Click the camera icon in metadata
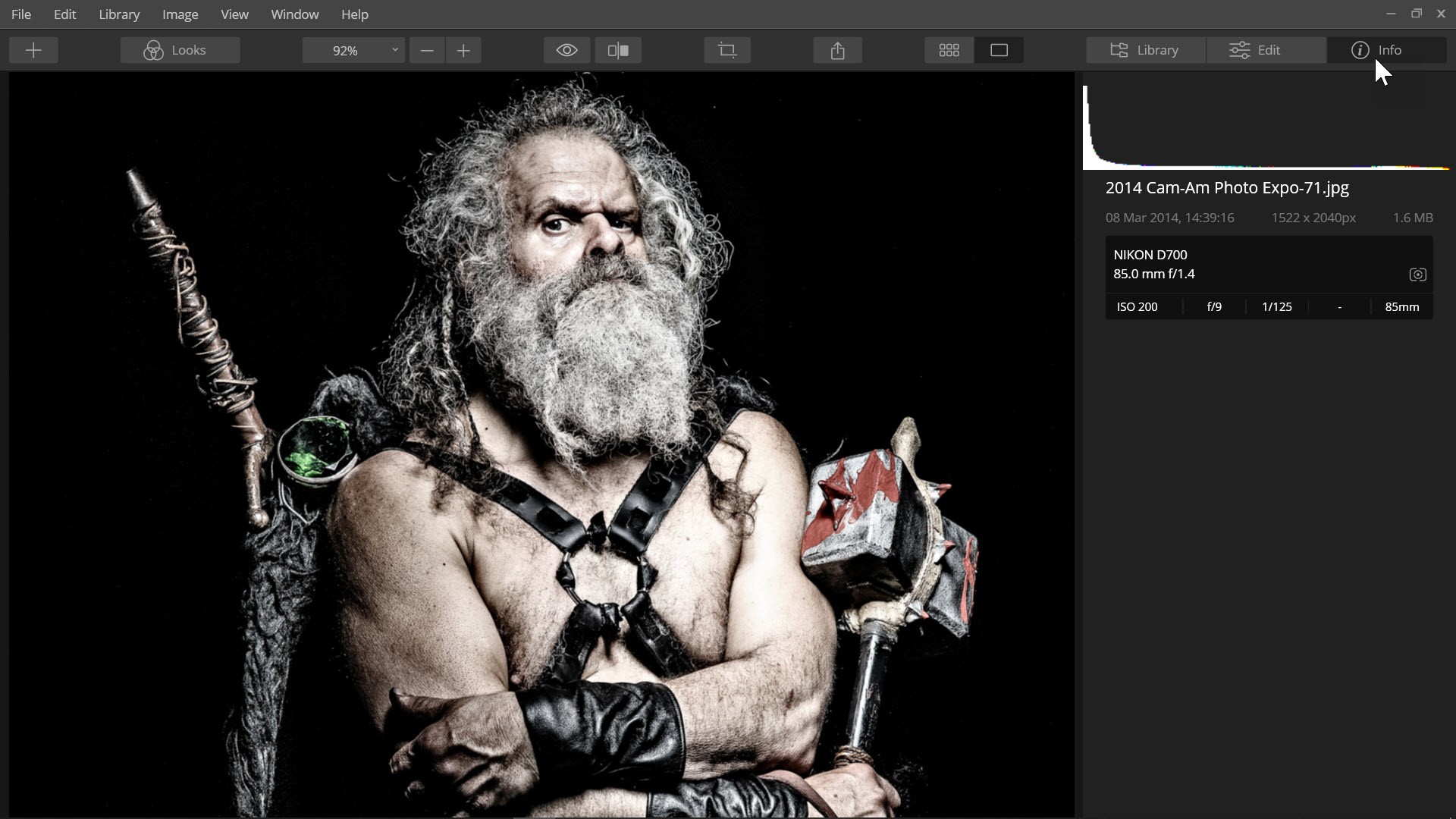This screenshot has width=1456, height=819. (1417, 275)
